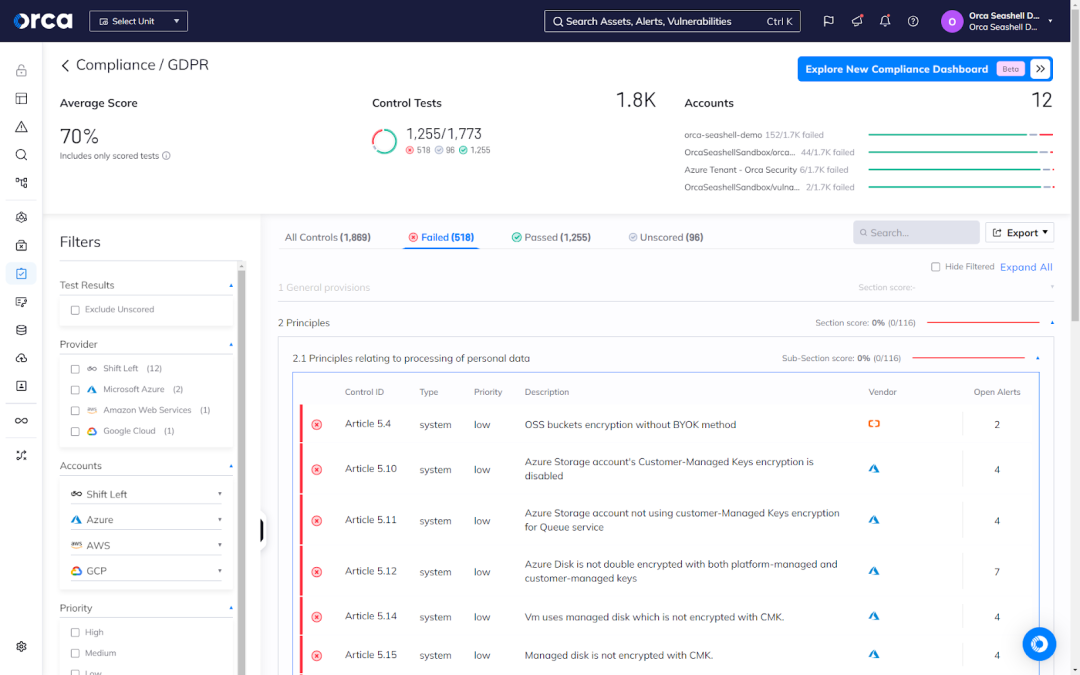1080x675 pixels.
Task: Check the Amazon Web Services provider filter
Action: pyautogui.click(x=75, y=411)
